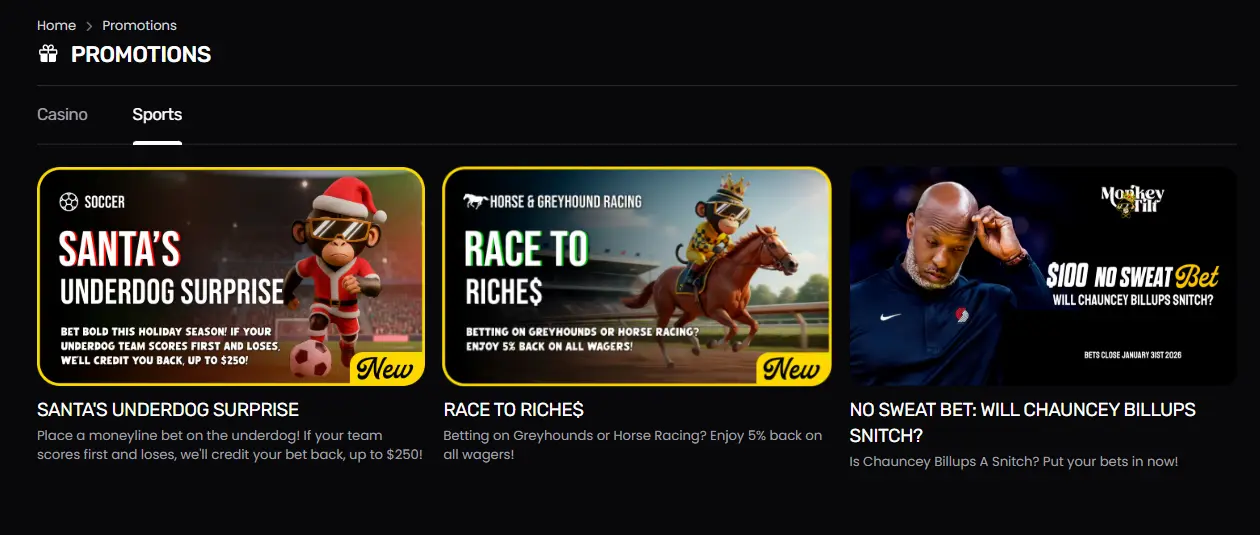Click the SANTA'S UNDERDOG SURPRISE title
This screenshot has height=535, width=1260.
(x=168, y=410)
